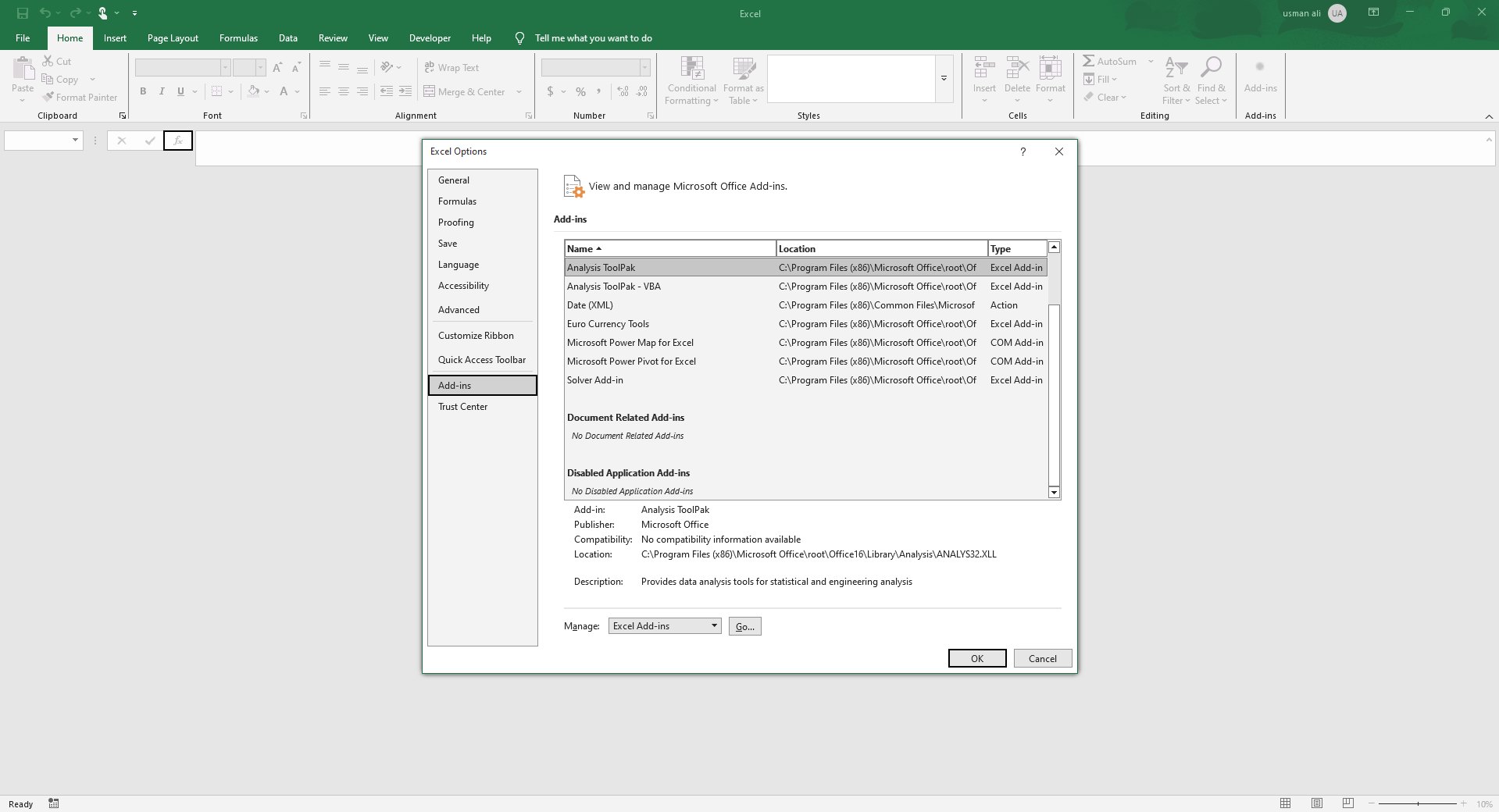
Task: Click the Delete cells icon
Action: click(1017, 69)
